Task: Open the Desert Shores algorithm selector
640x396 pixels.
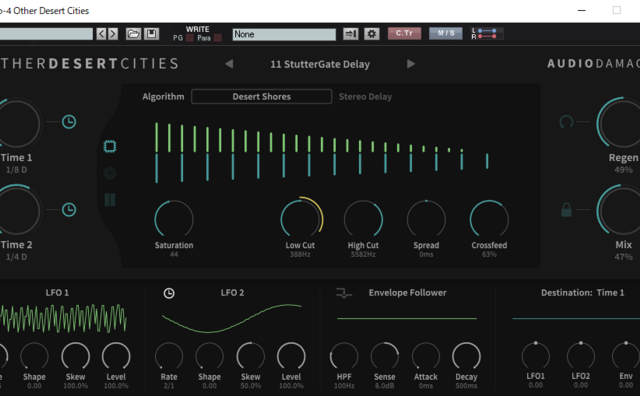Action: [x=262, y=97]
